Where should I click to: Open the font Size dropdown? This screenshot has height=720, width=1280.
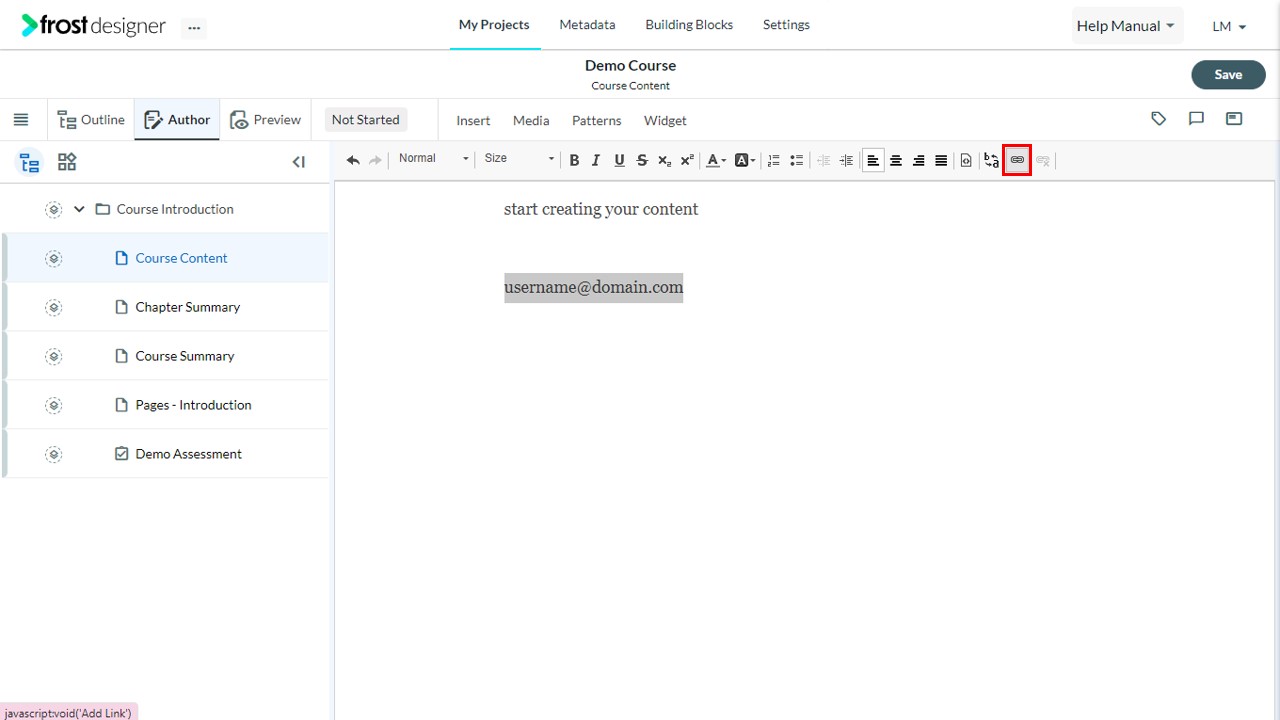click(518, 159)
